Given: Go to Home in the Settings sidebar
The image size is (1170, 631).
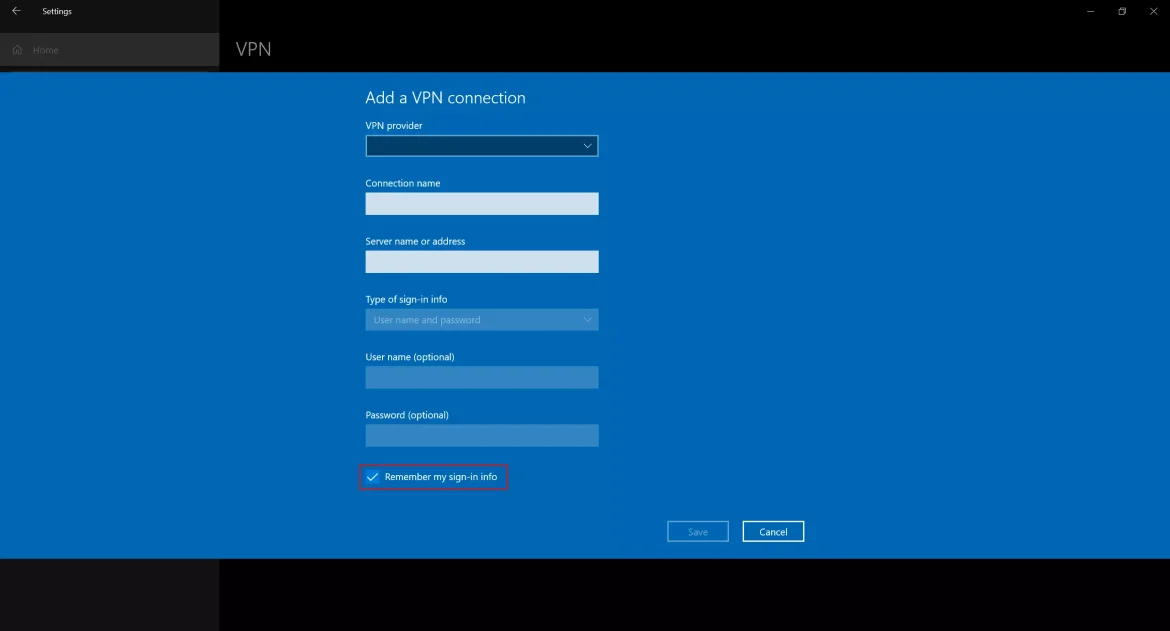Looking at the screenshot, I should coord(45,50).
